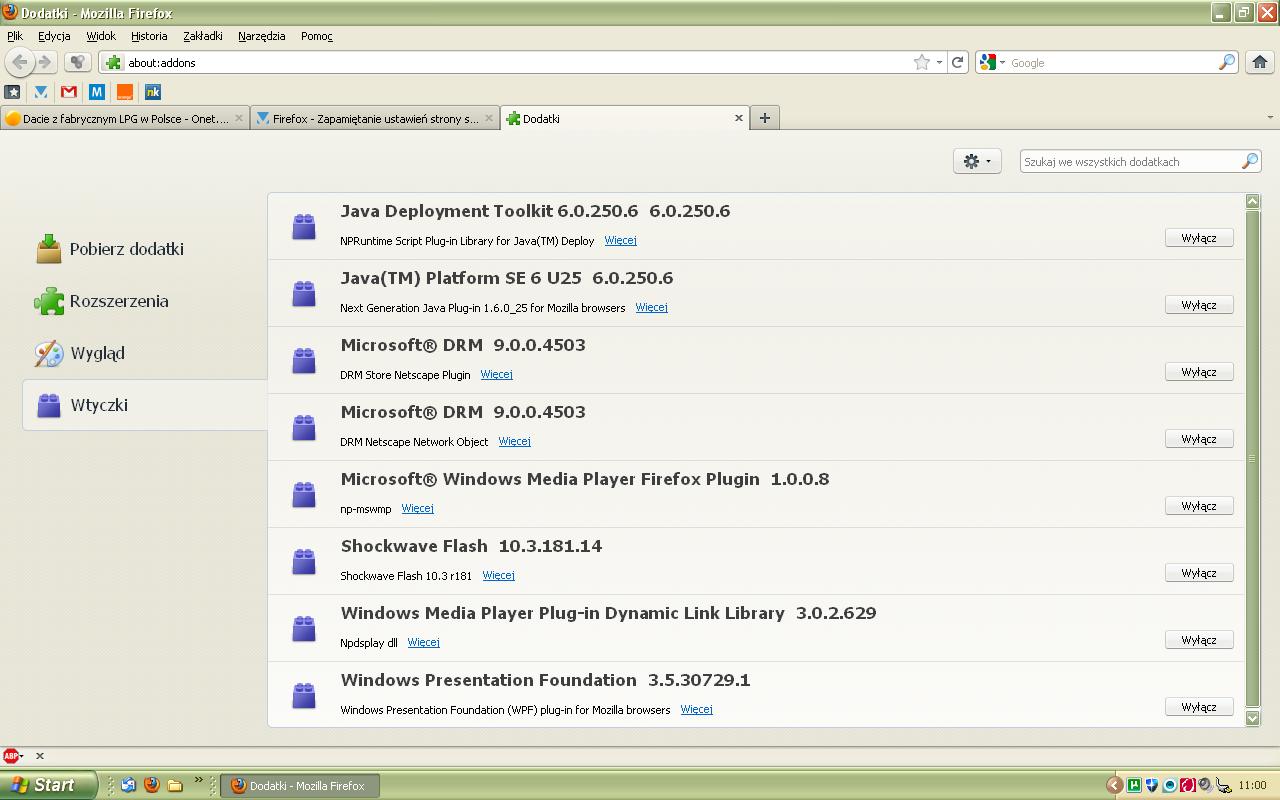Close the add-on bar with the X
The image size is (1280, 800).
click(40, 756)
